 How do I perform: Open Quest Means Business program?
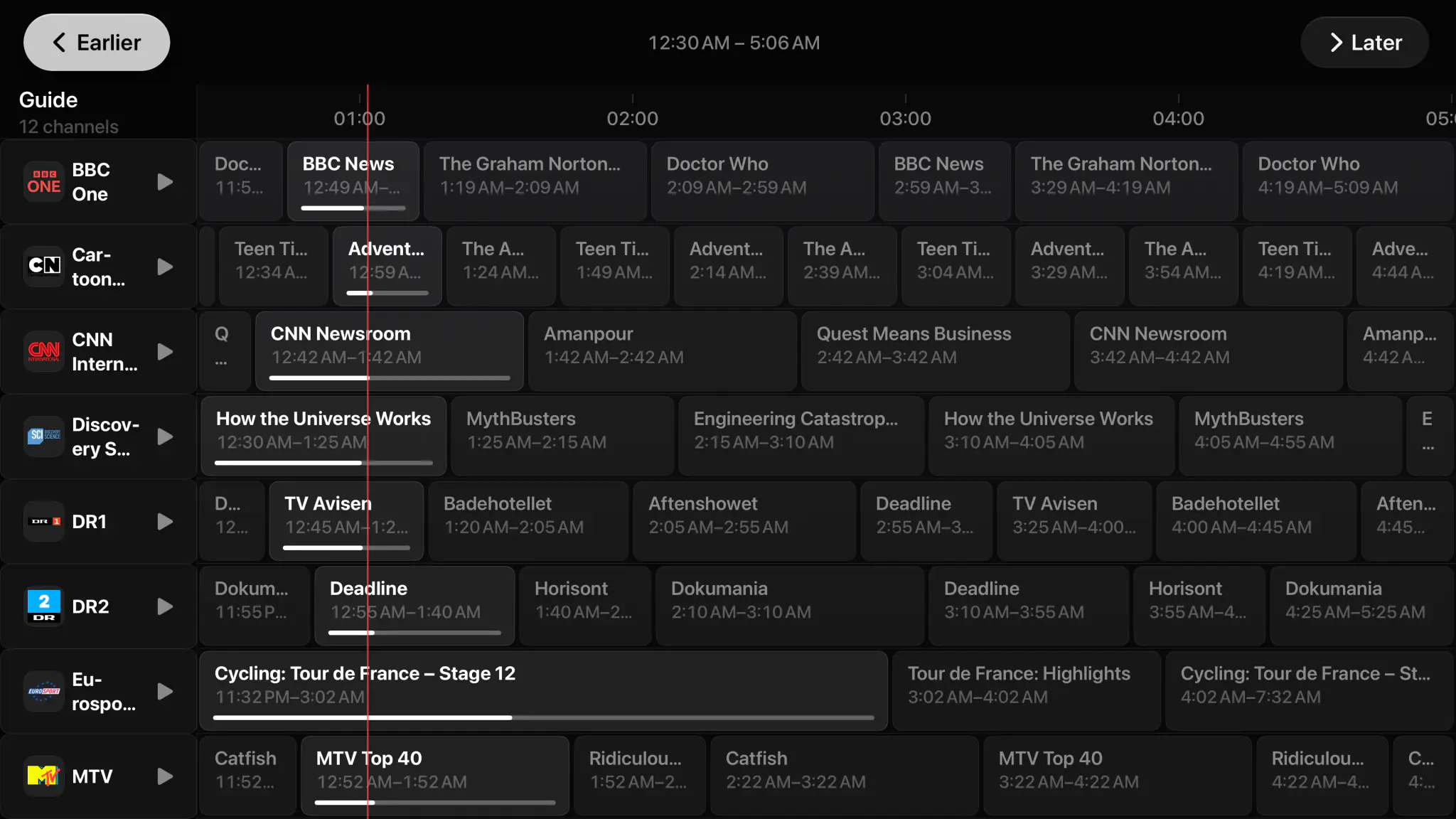tap(936, 351)
